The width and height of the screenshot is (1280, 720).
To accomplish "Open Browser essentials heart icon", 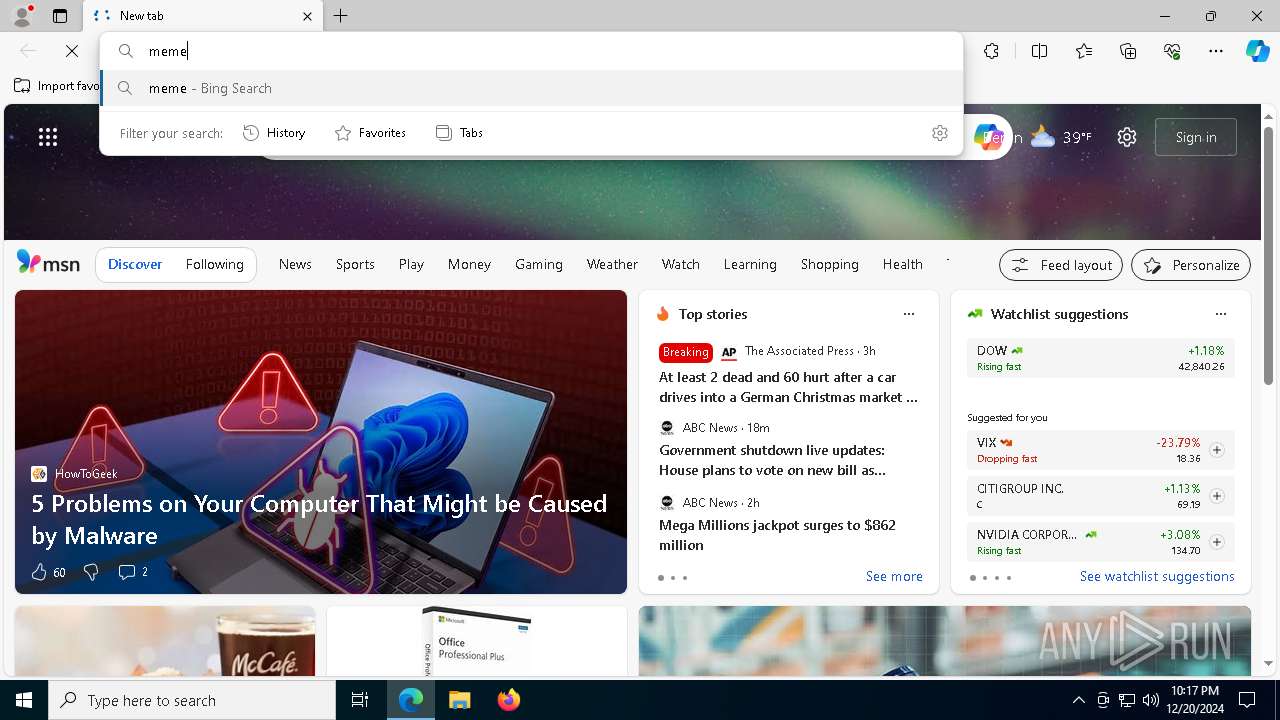I will tap(1172, 51).
